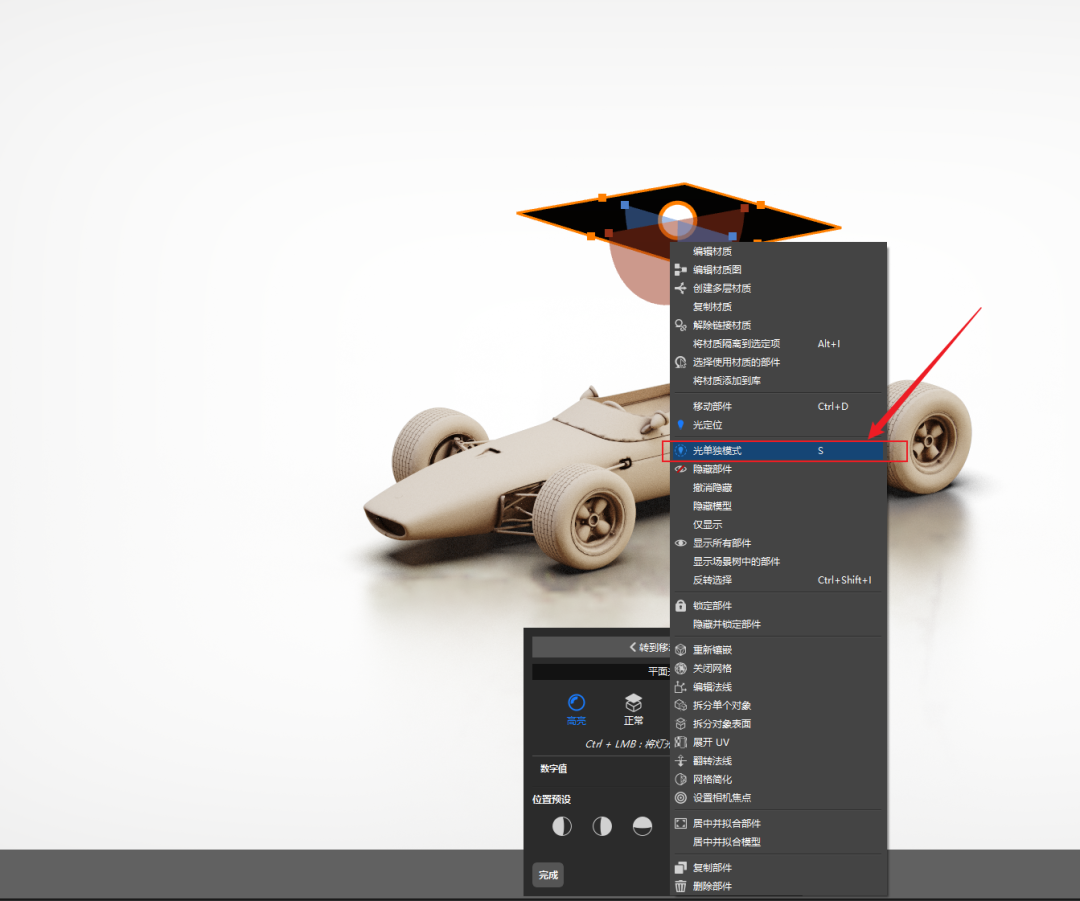
Task: Choose 反转选择 (Ctrl+Shift+I)
Action: pyautogui.click(x=778, y=580)
